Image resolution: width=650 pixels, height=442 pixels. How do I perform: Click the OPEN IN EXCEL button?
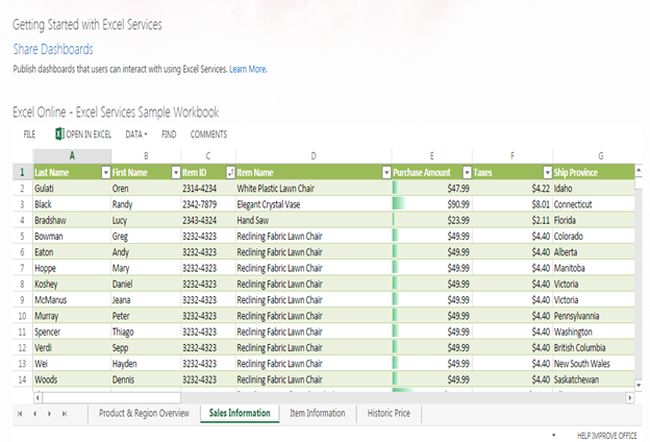(83, 134)
